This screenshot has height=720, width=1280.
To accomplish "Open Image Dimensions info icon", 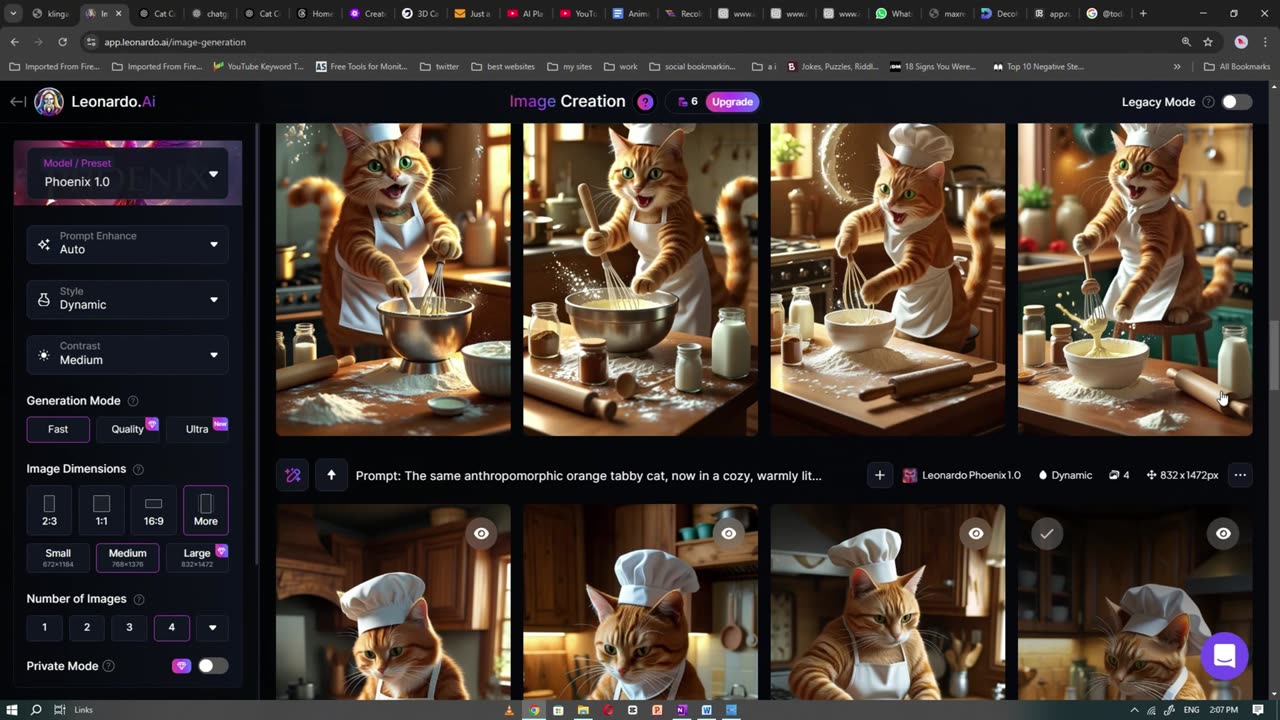I will (x=138, y=469).
